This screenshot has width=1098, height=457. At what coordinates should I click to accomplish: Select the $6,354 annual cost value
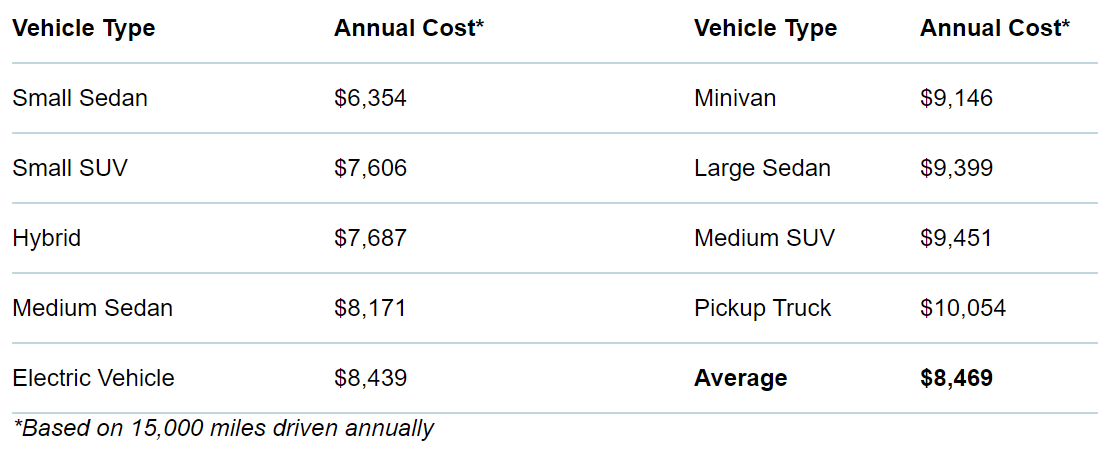pyautogui.click(x=370, y=98)
